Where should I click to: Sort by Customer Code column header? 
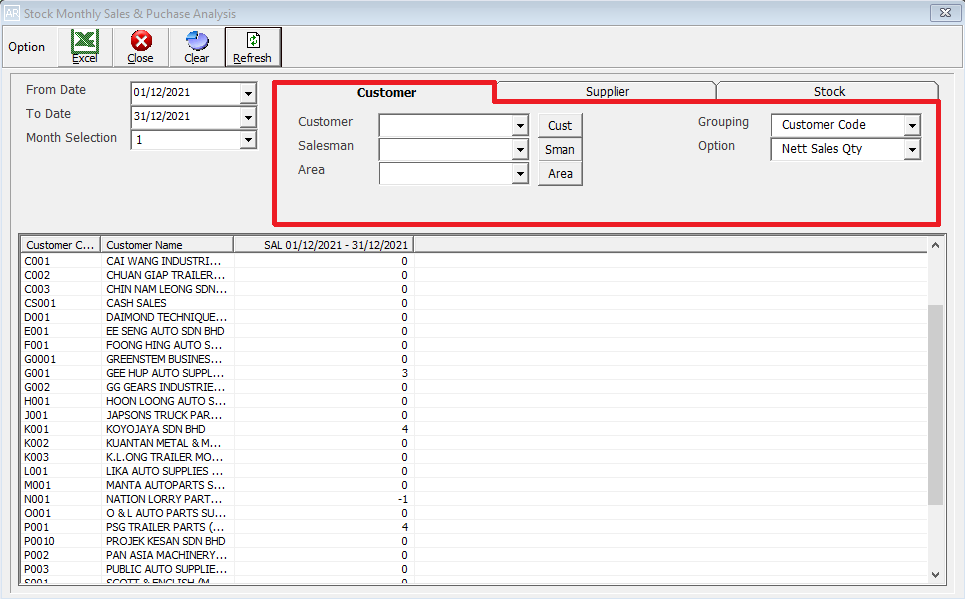pos(60,245)
